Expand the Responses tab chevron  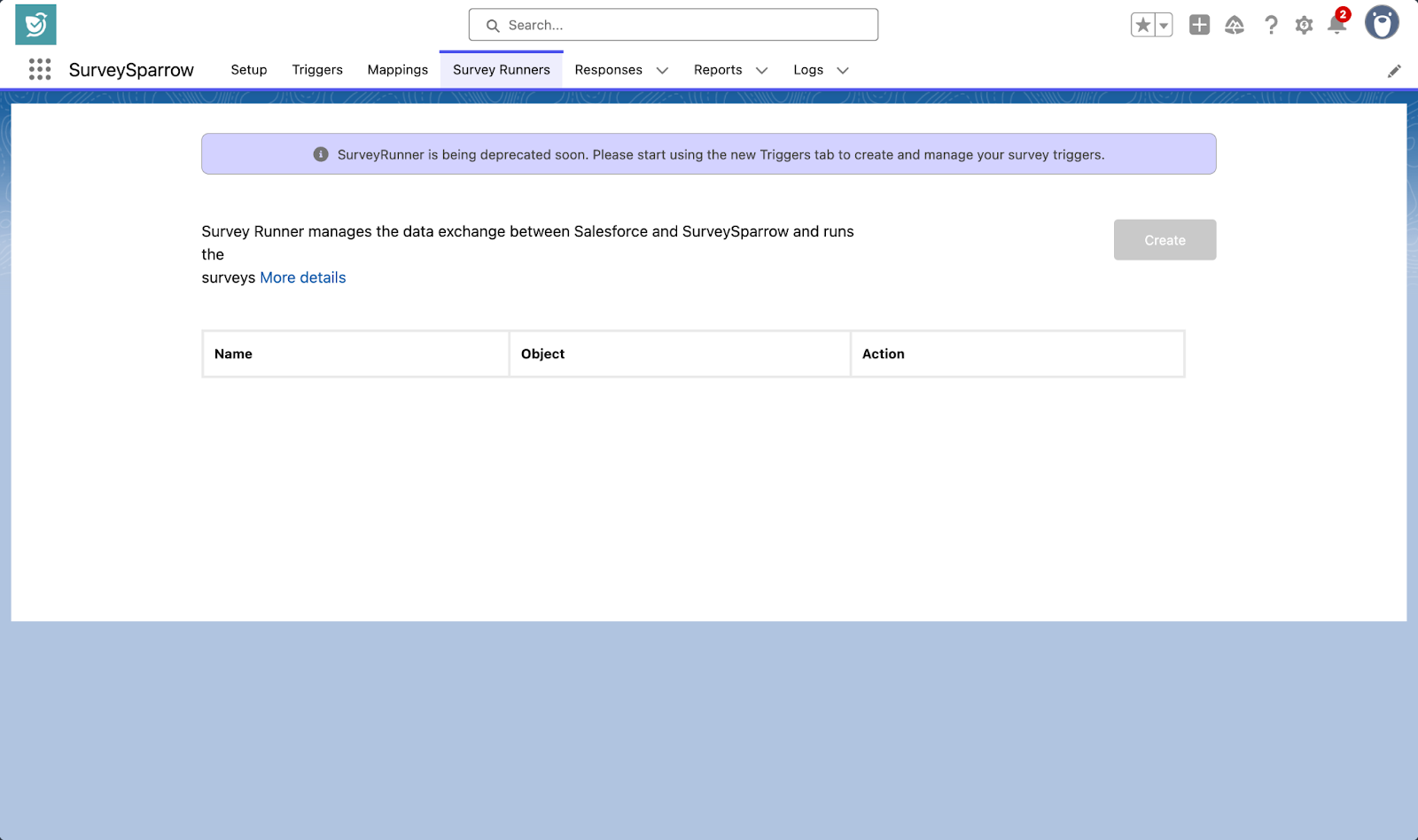tap(662, 71)
